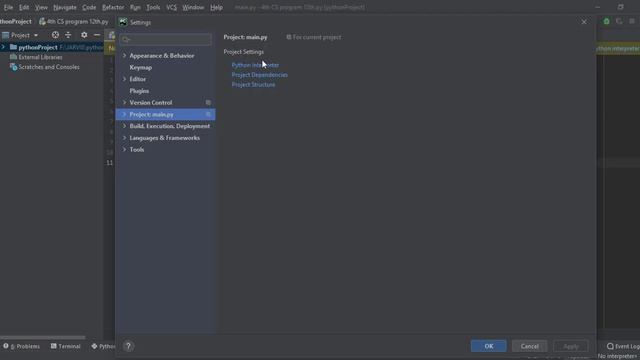Open the Tools menu in menu bar
The image size is (640, 360).
coord(153,7)
